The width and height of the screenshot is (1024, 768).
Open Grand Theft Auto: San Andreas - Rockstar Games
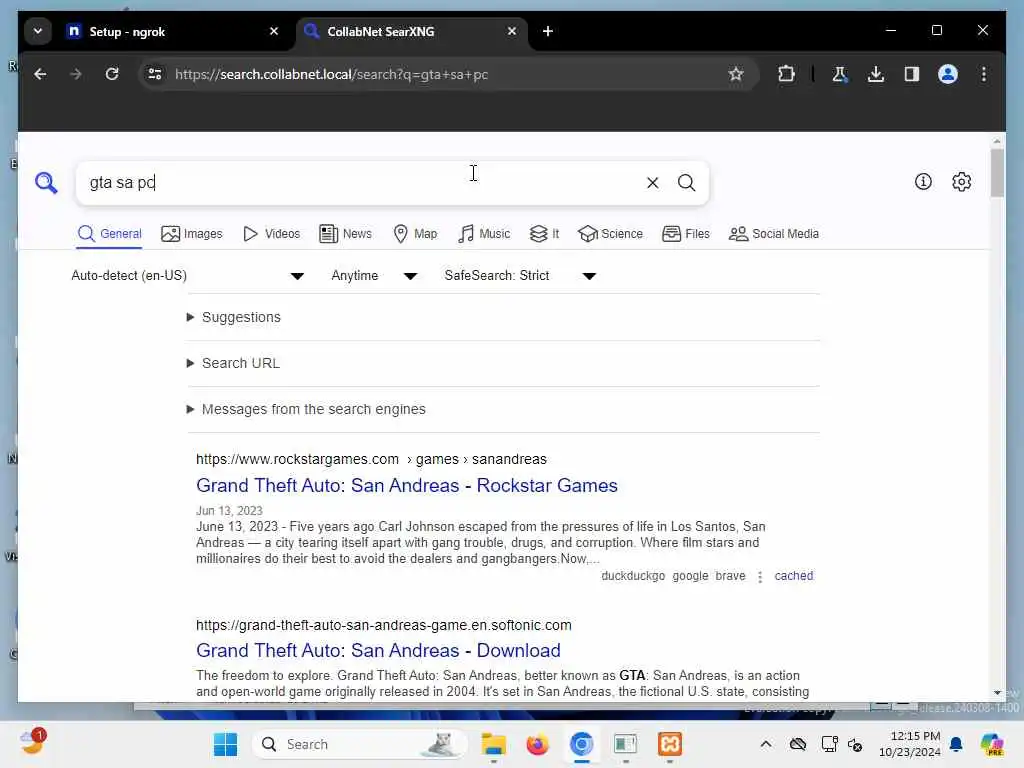point(407,486)
